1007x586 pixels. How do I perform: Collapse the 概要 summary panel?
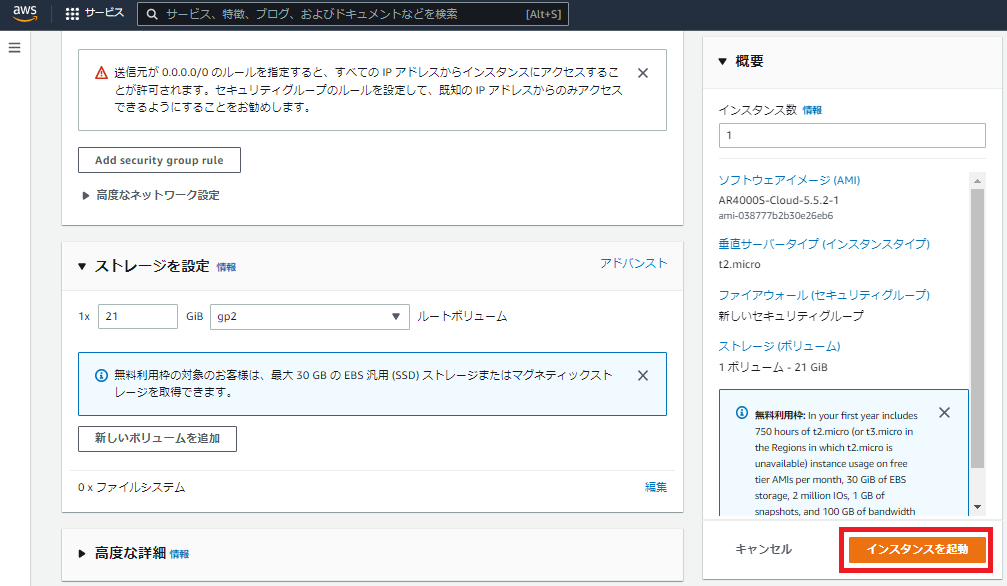pos(723,62)
